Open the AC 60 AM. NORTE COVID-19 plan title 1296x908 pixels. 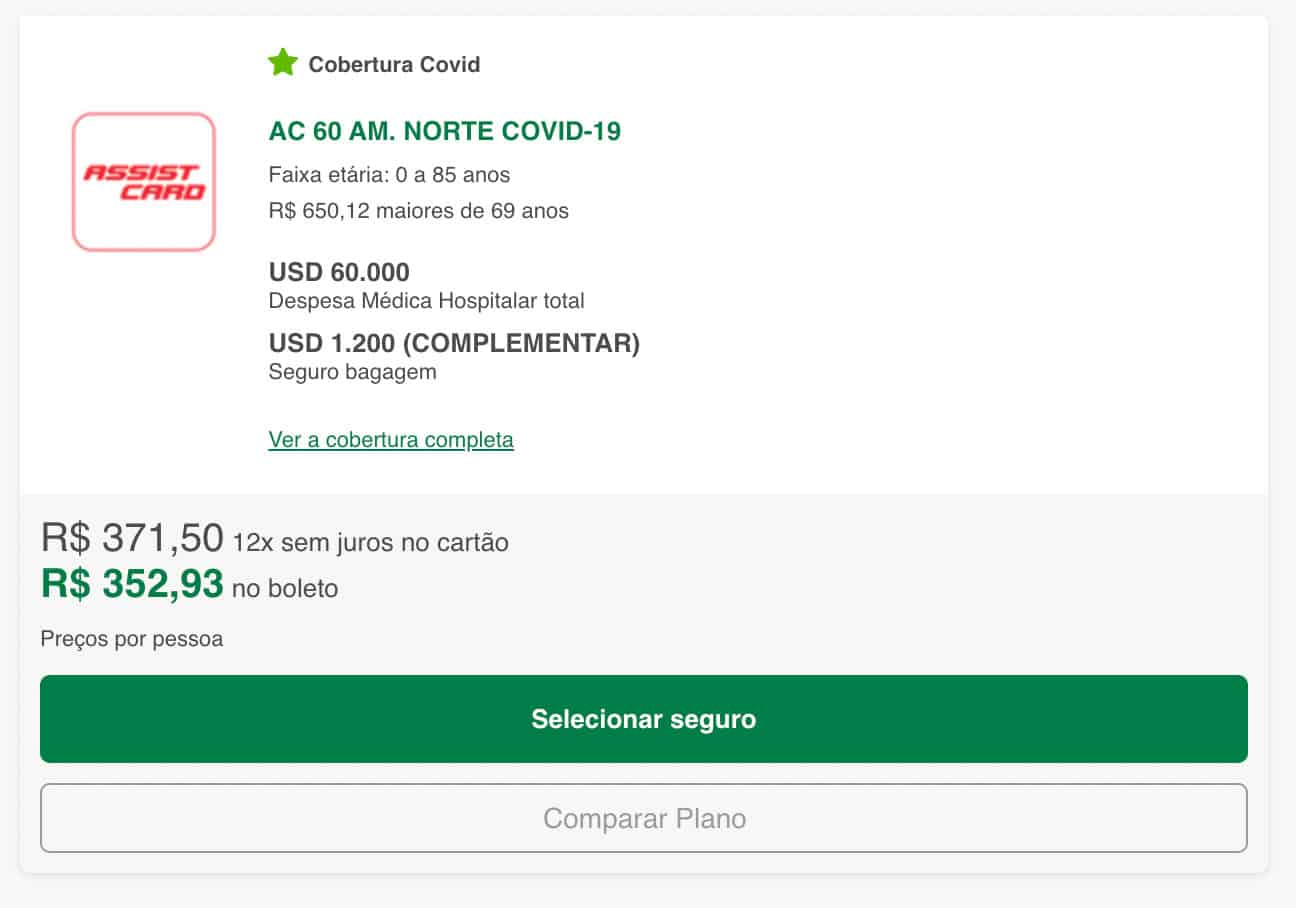tap(444, 131)
